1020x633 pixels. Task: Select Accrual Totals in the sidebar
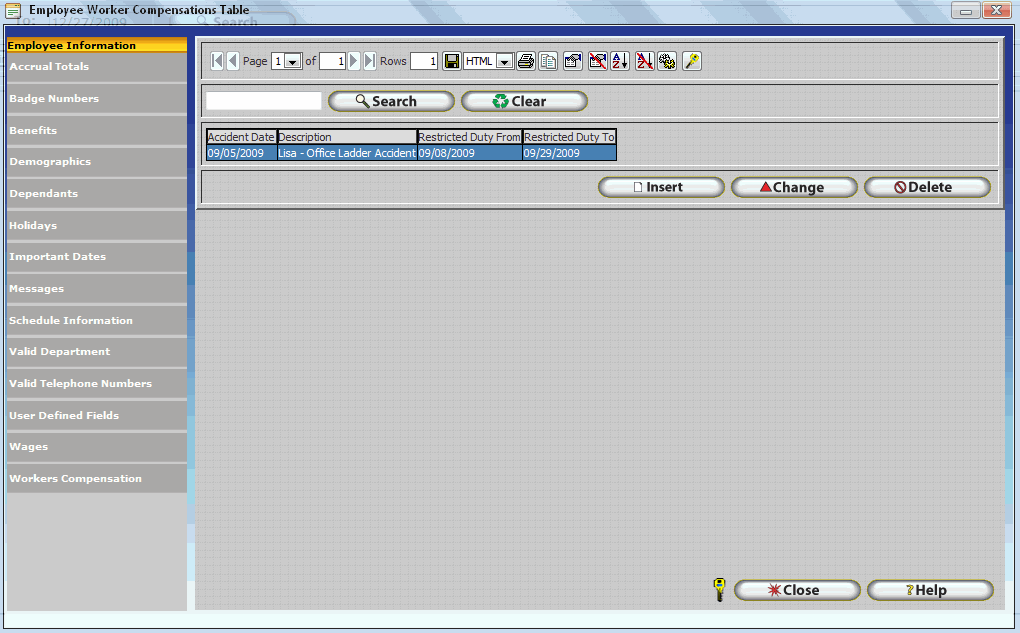pos(50,67)
